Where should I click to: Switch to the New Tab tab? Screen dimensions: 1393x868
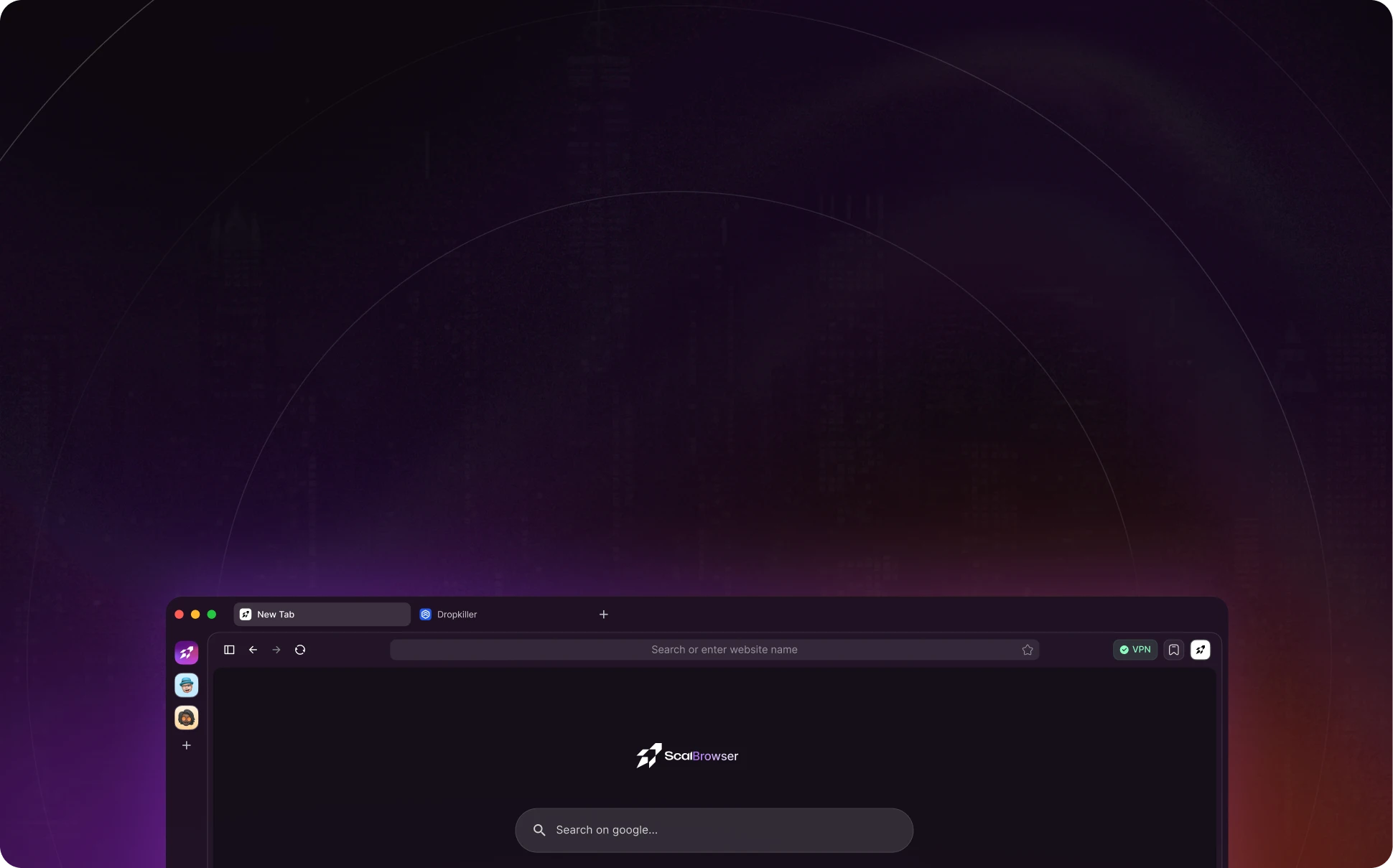(x=322, y=615)
